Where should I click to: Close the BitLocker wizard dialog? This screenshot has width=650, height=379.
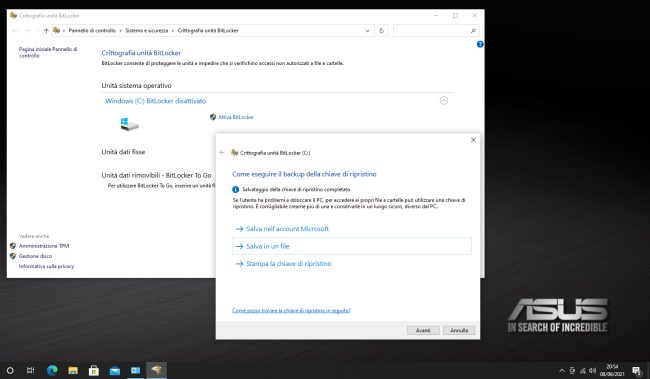473,140
